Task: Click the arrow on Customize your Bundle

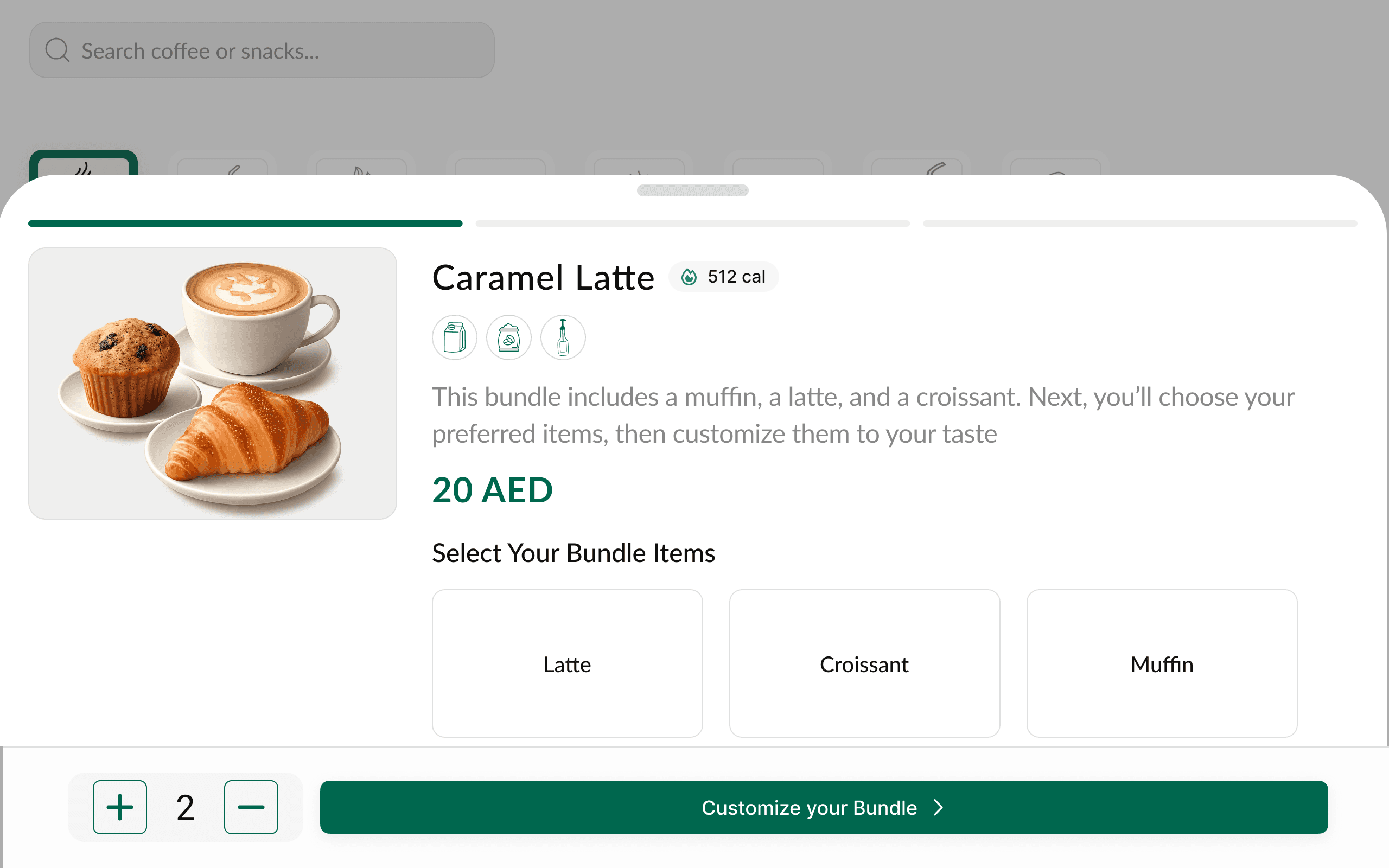Action: pyautogui.click(x=939, y=808)
